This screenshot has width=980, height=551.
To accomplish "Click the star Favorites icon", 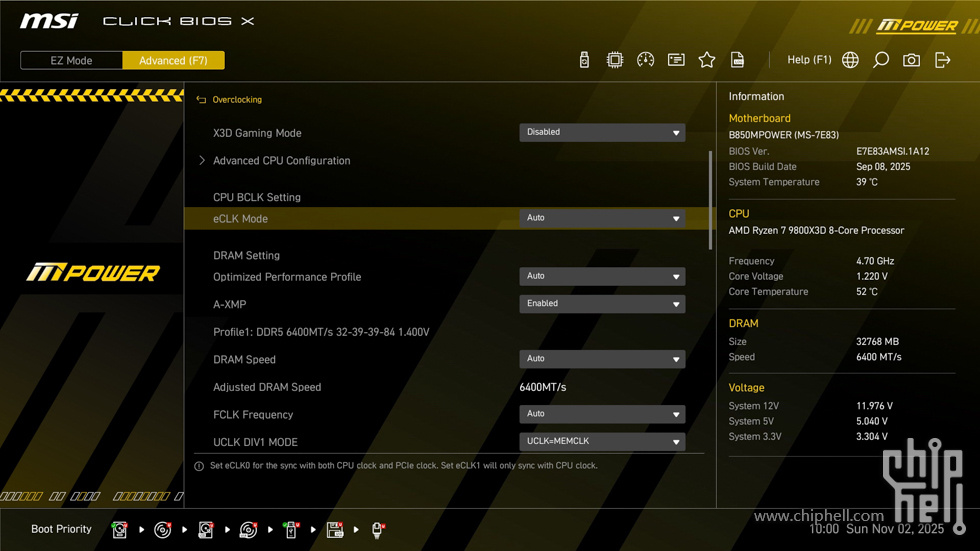I will pos(707,60).
